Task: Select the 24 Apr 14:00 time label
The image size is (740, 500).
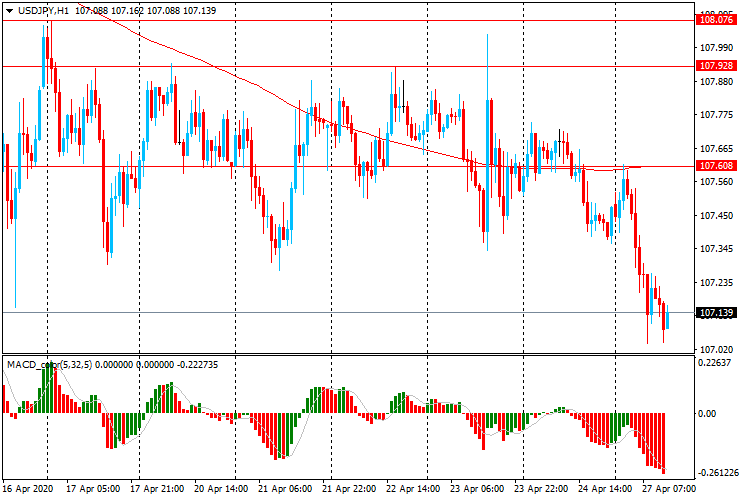Action: click(x=605, y=489)
